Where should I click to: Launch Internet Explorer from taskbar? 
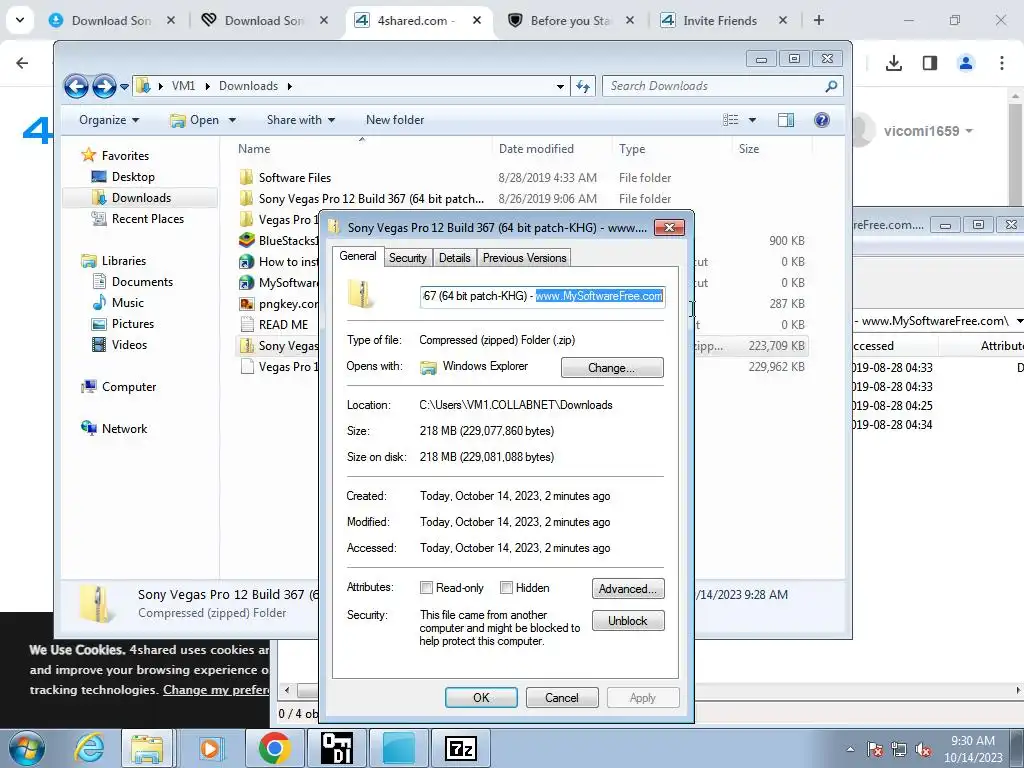pos(89,748)
